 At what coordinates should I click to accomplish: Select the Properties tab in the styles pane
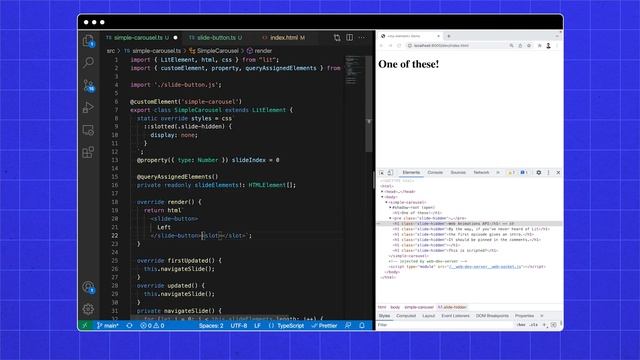pyautogui.click(x=524, y=316)
